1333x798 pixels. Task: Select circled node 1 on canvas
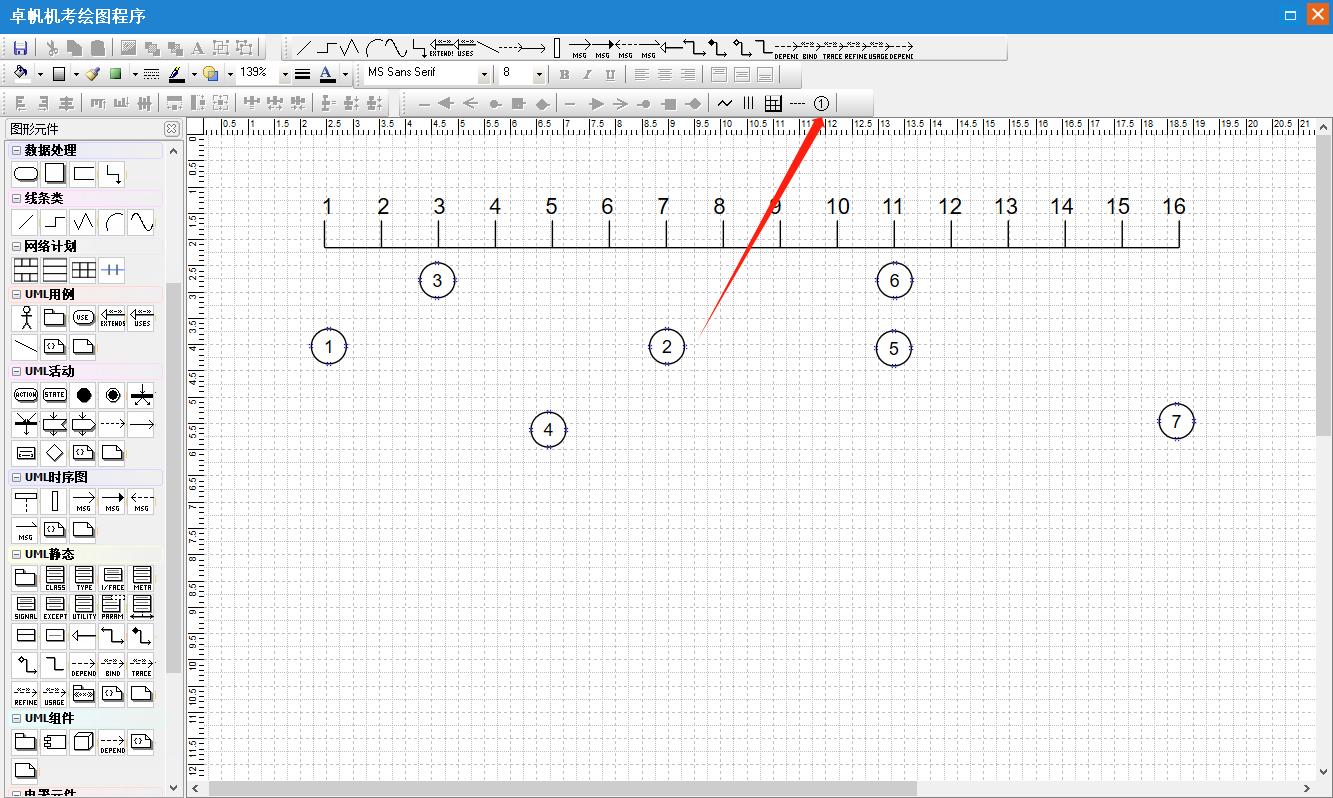(x=329, y=347)
